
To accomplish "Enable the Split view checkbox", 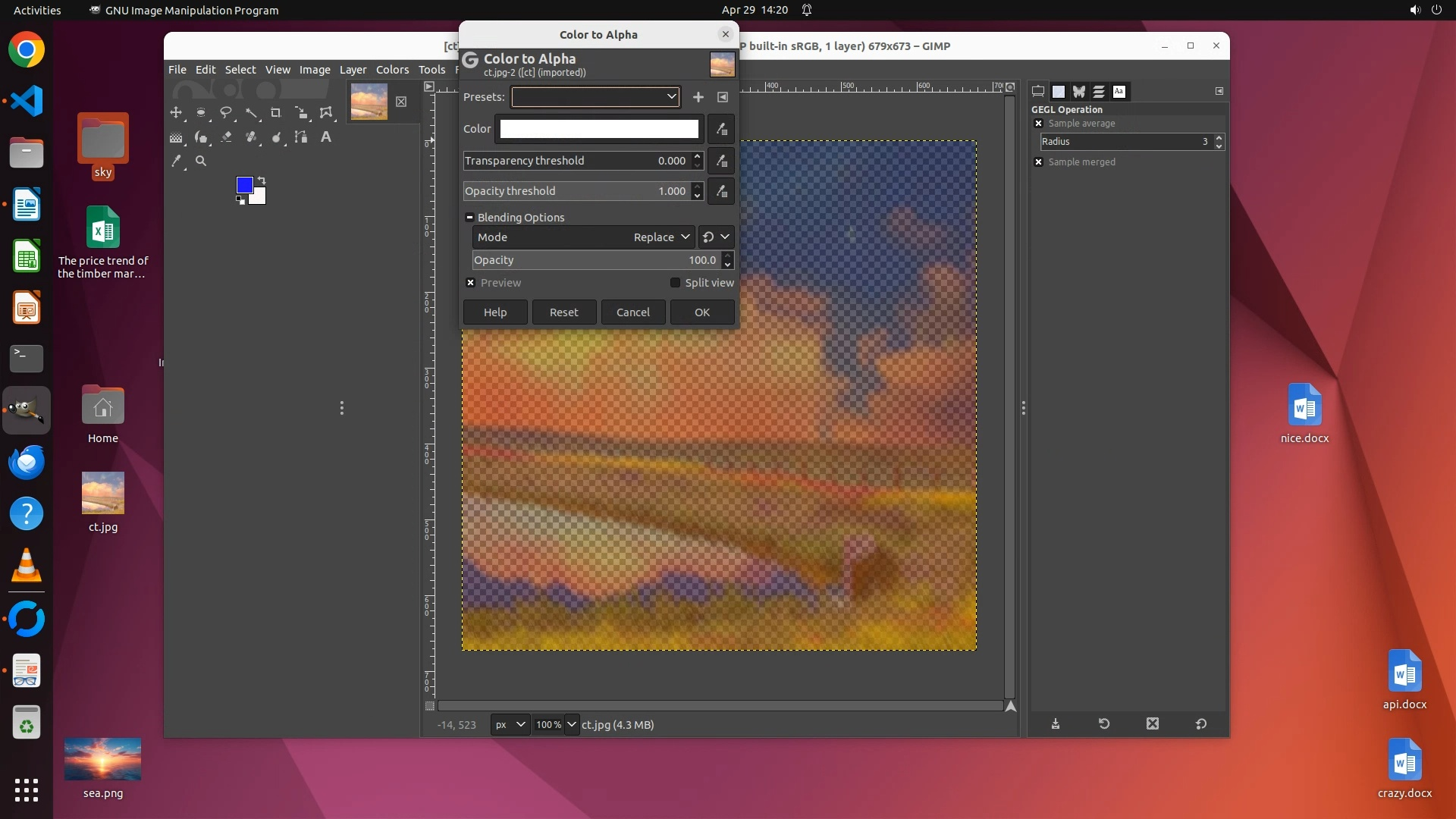I will pyautogui.click(x=675, y=283).
